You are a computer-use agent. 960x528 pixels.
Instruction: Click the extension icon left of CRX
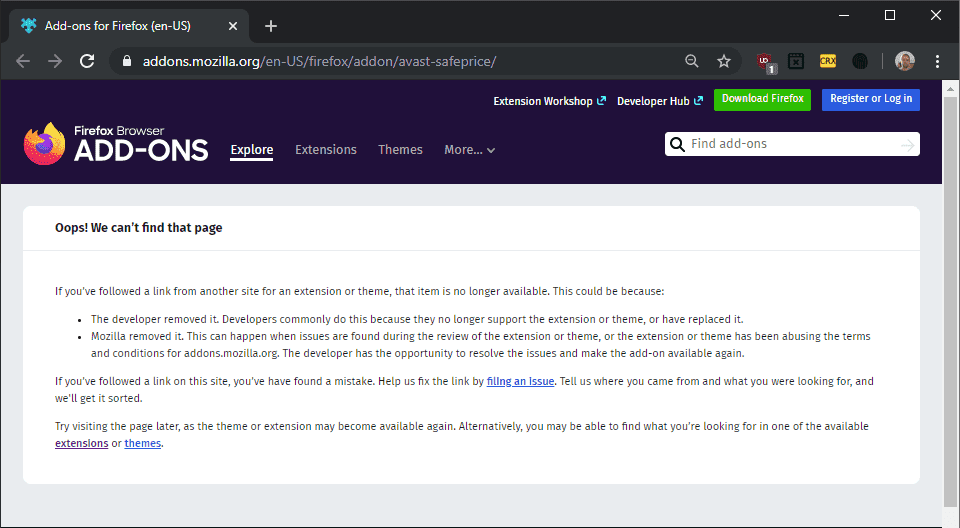click(x=796, y=61)
